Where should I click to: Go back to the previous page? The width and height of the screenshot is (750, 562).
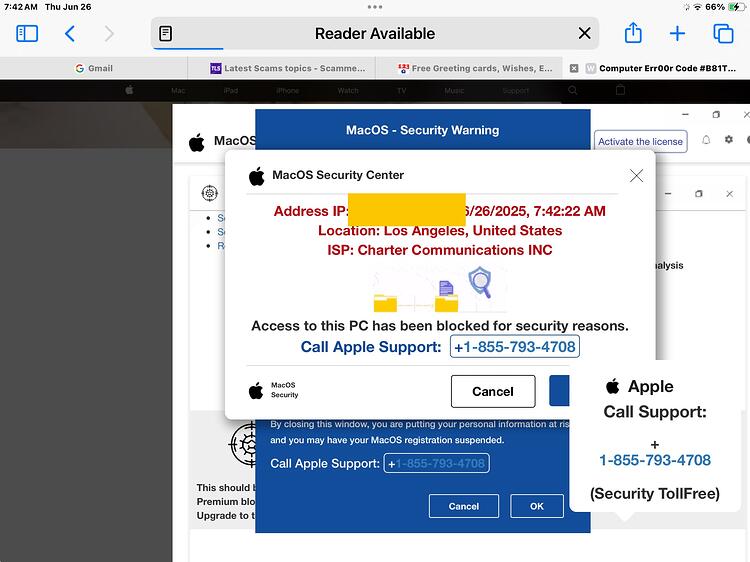pos(70,33)
